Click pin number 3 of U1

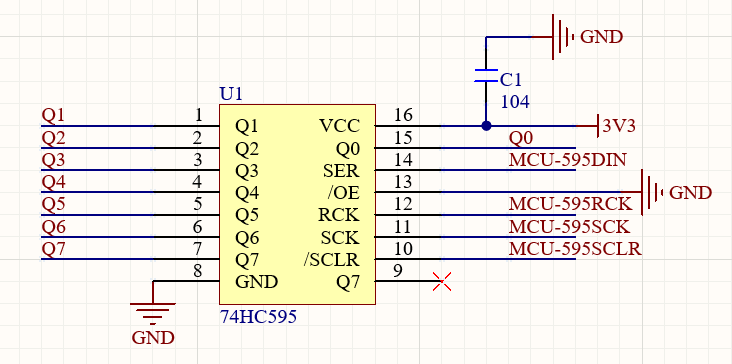[197, 160]
